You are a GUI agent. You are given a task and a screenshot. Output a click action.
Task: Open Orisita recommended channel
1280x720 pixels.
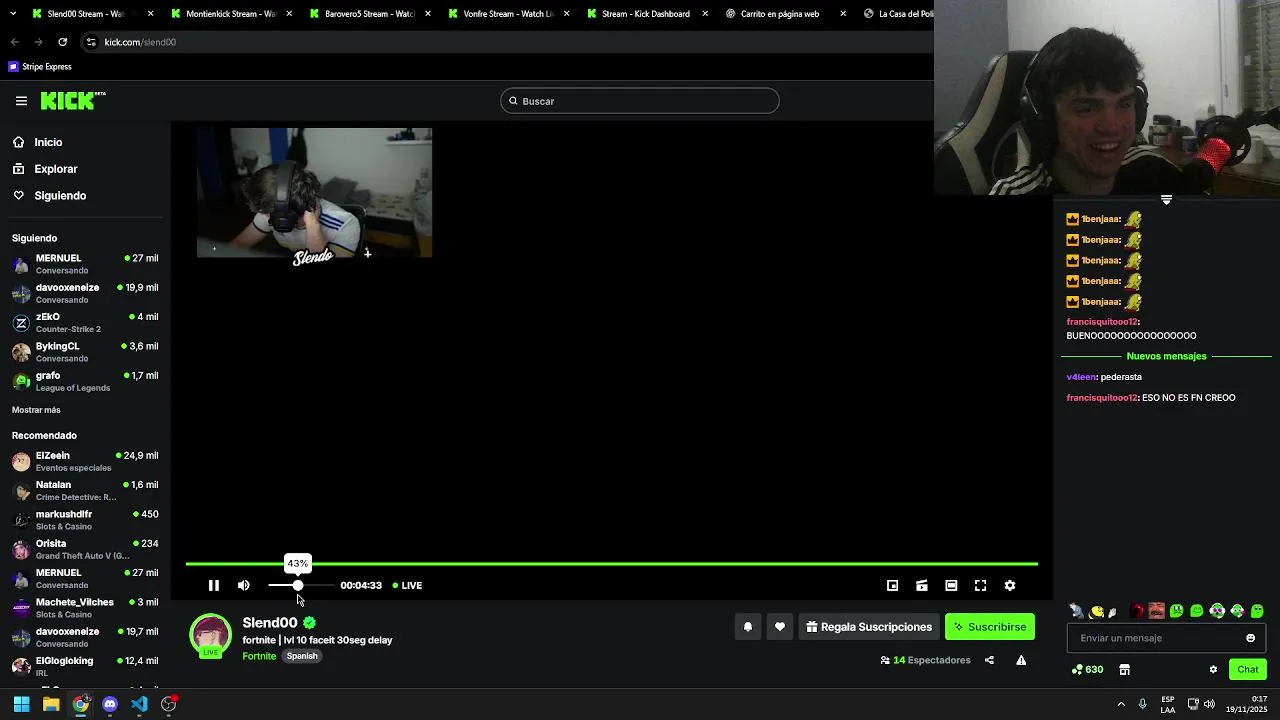(85, 549)
